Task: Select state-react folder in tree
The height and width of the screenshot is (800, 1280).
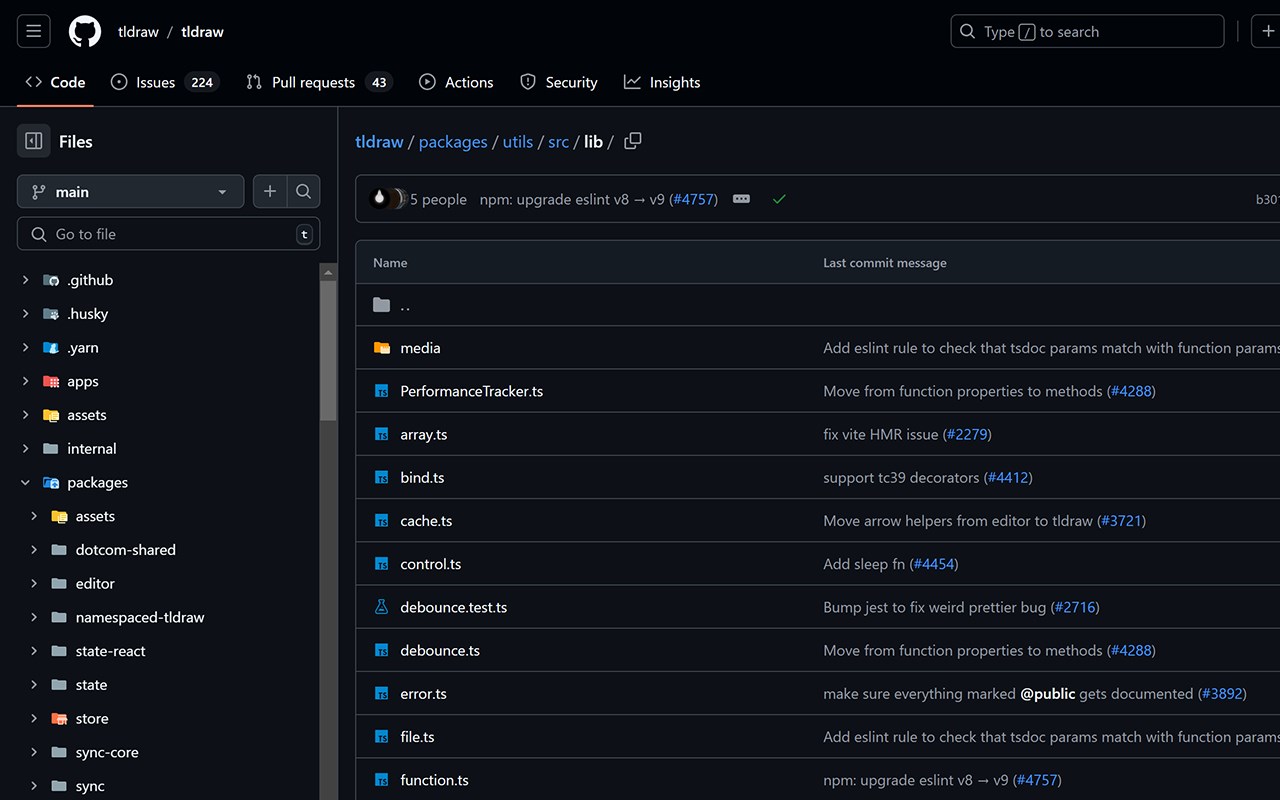Action: click(111, 651)
